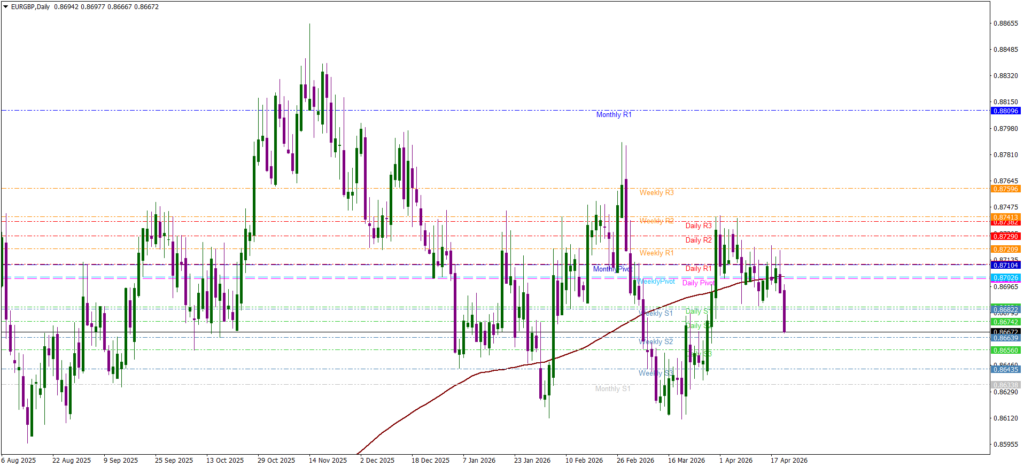
Task: Click the 14 Nov 2025 date label
Action: click(327, 461)
